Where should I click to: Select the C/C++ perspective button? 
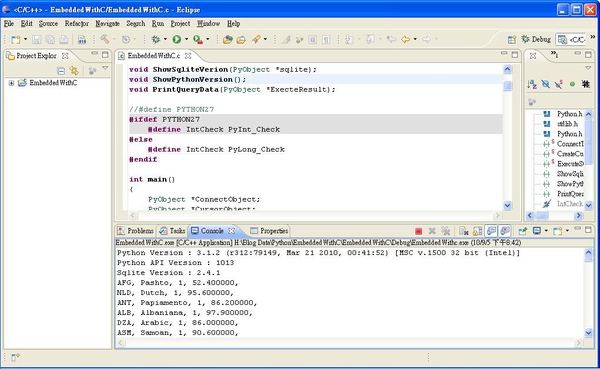click(571, 39)
